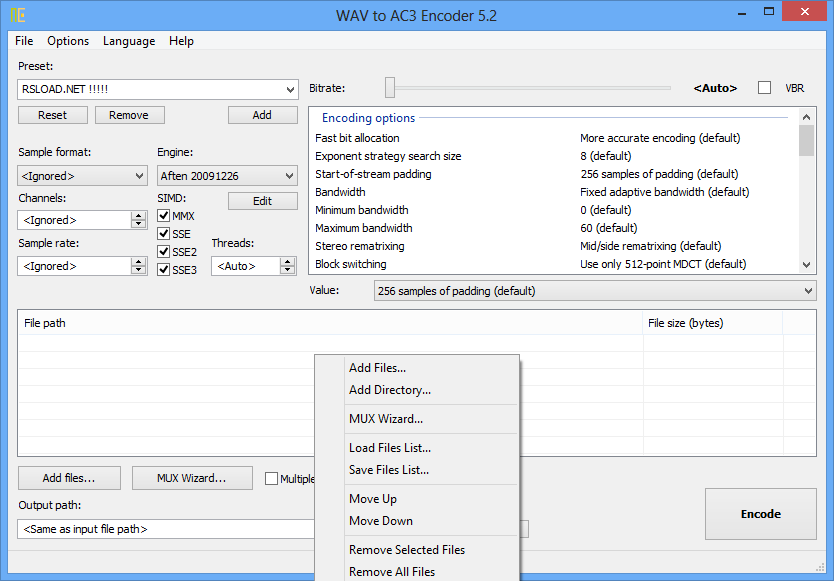Uncheck the SSE2 SIMD option

(x=164, y=251)
